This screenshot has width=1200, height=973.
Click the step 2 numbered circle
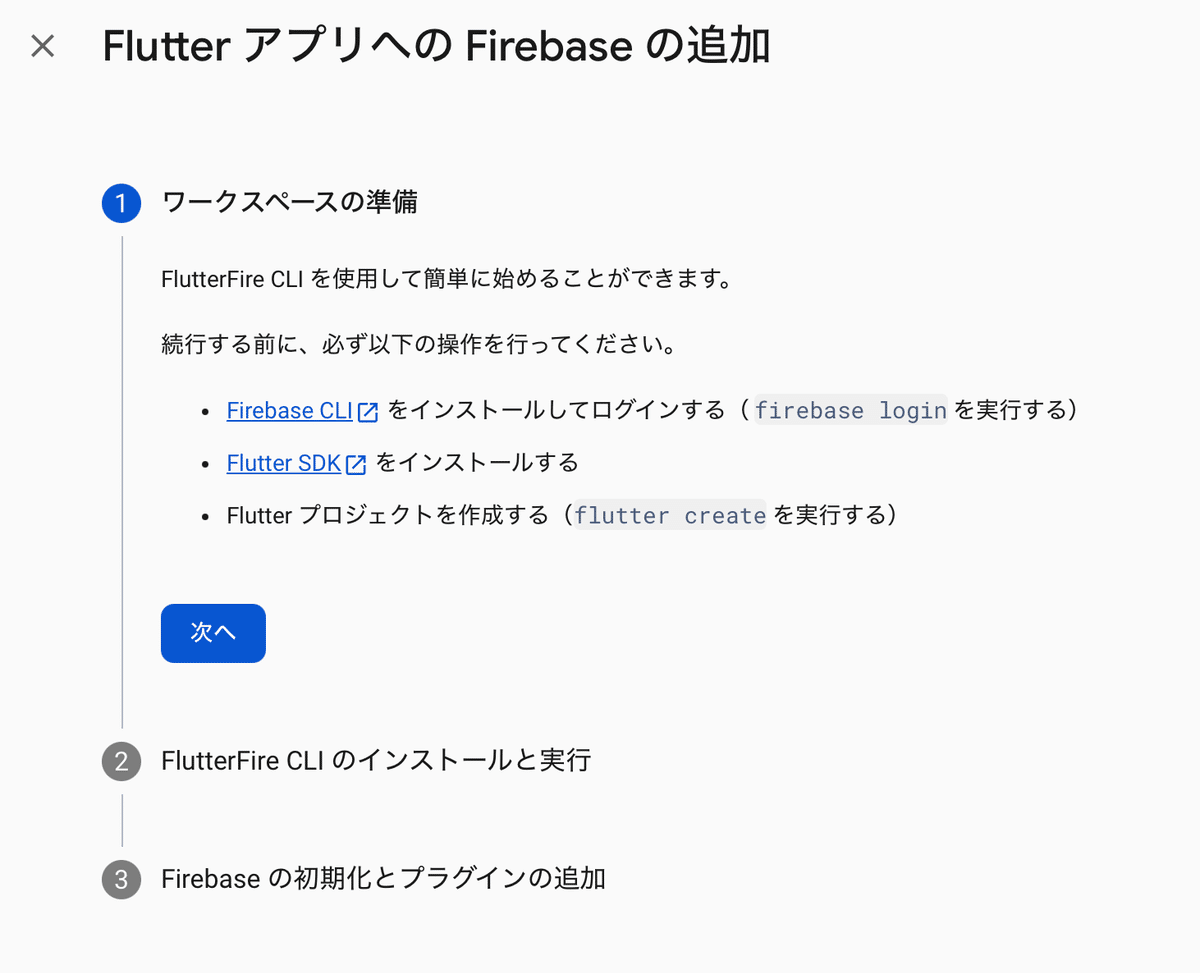tap(121, 761)
